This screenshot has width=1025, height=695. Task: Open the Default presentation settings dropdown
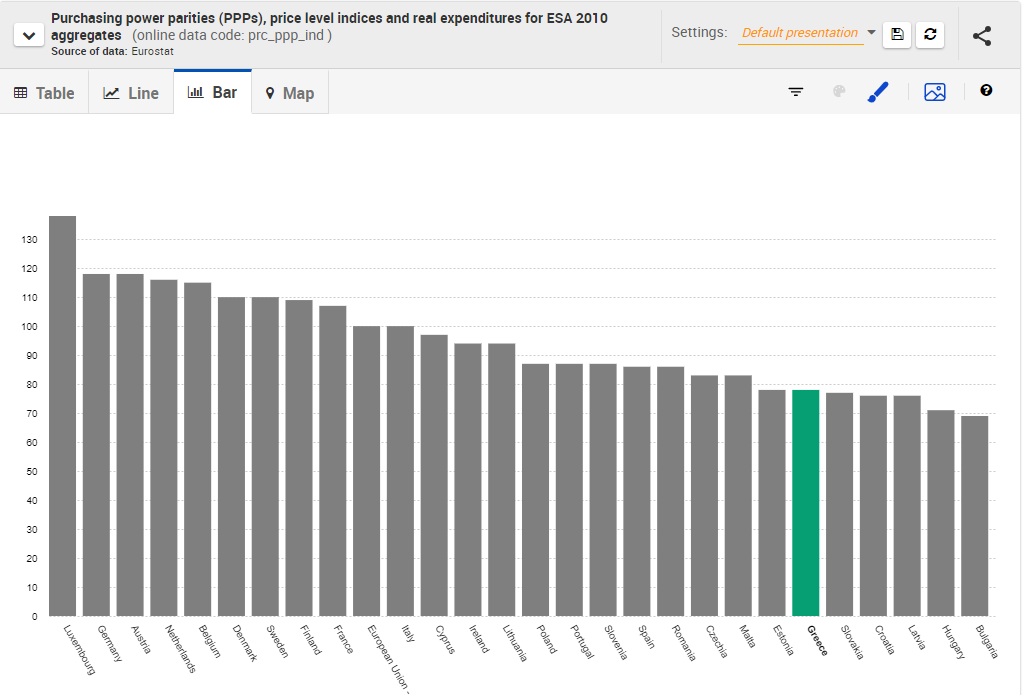pyautogui.click(x=808, y=33)
